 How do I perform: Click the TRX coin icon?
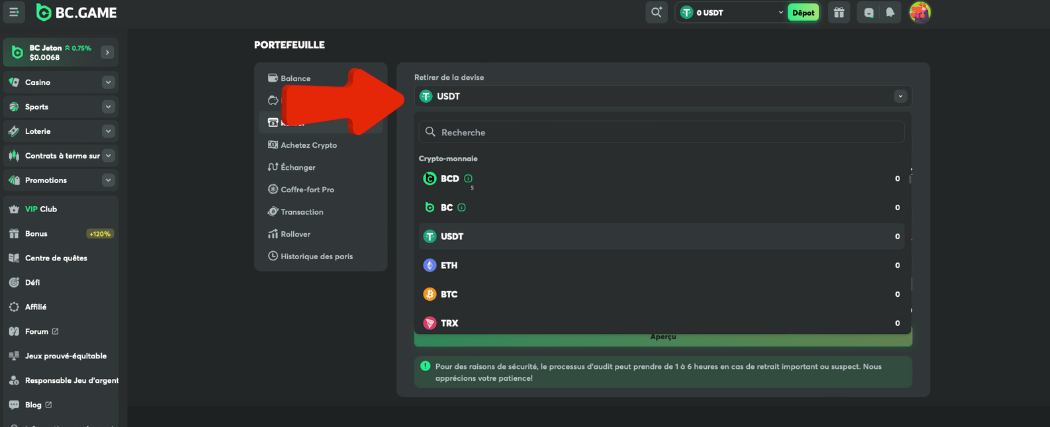tap(430, 323)
